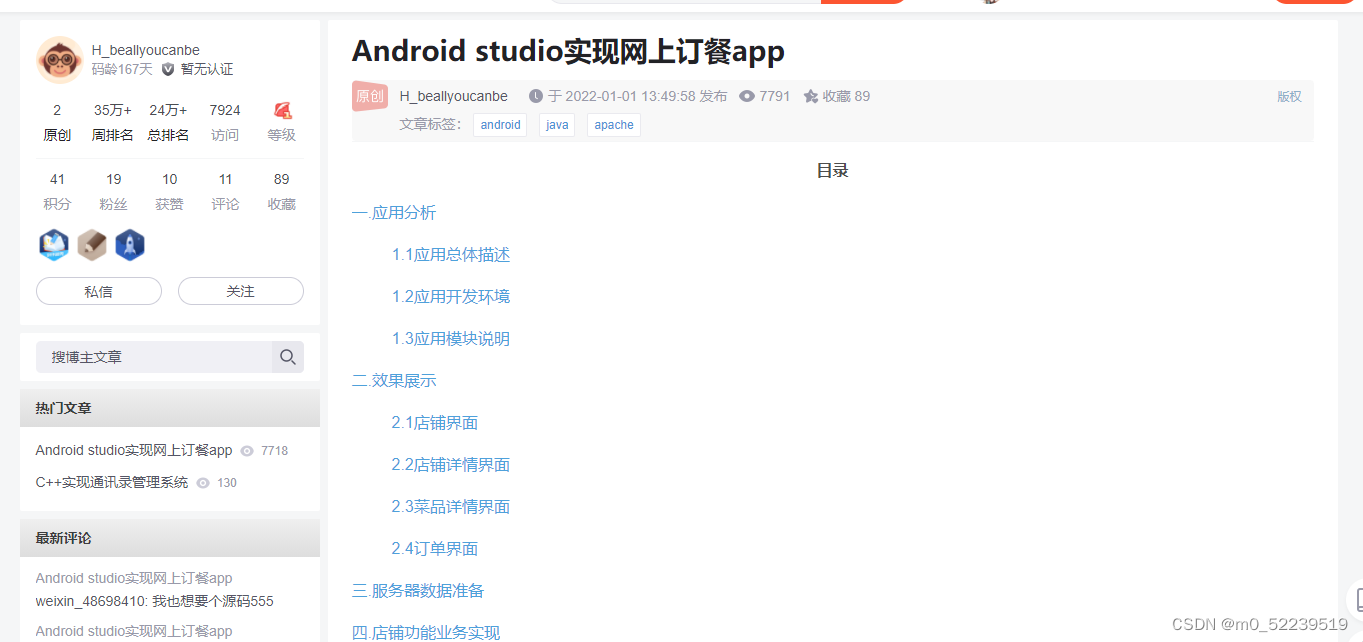The height and width of the screenshot is (642, 1363).
Task: Click the eye icon beside 7718 views
Action: 247,451
